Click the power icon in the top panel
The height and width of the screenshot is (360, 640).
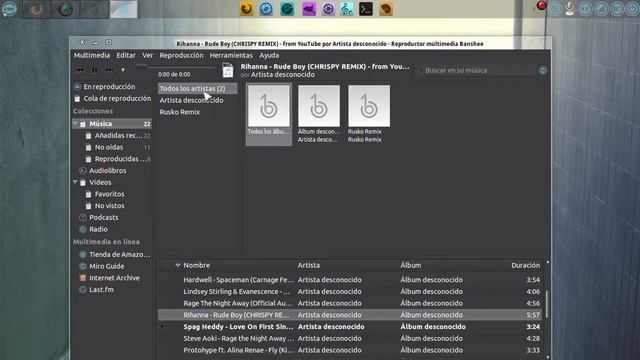(632, 9)
